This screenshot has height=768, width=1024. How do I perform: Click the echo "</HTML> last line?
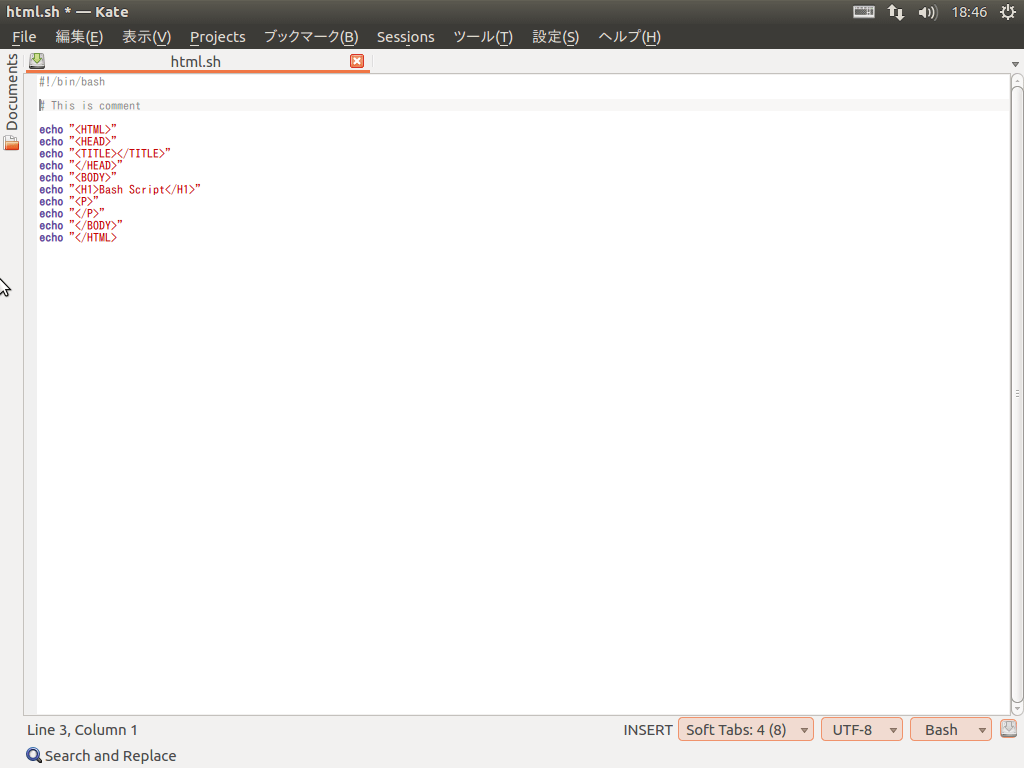click(78, 238)
